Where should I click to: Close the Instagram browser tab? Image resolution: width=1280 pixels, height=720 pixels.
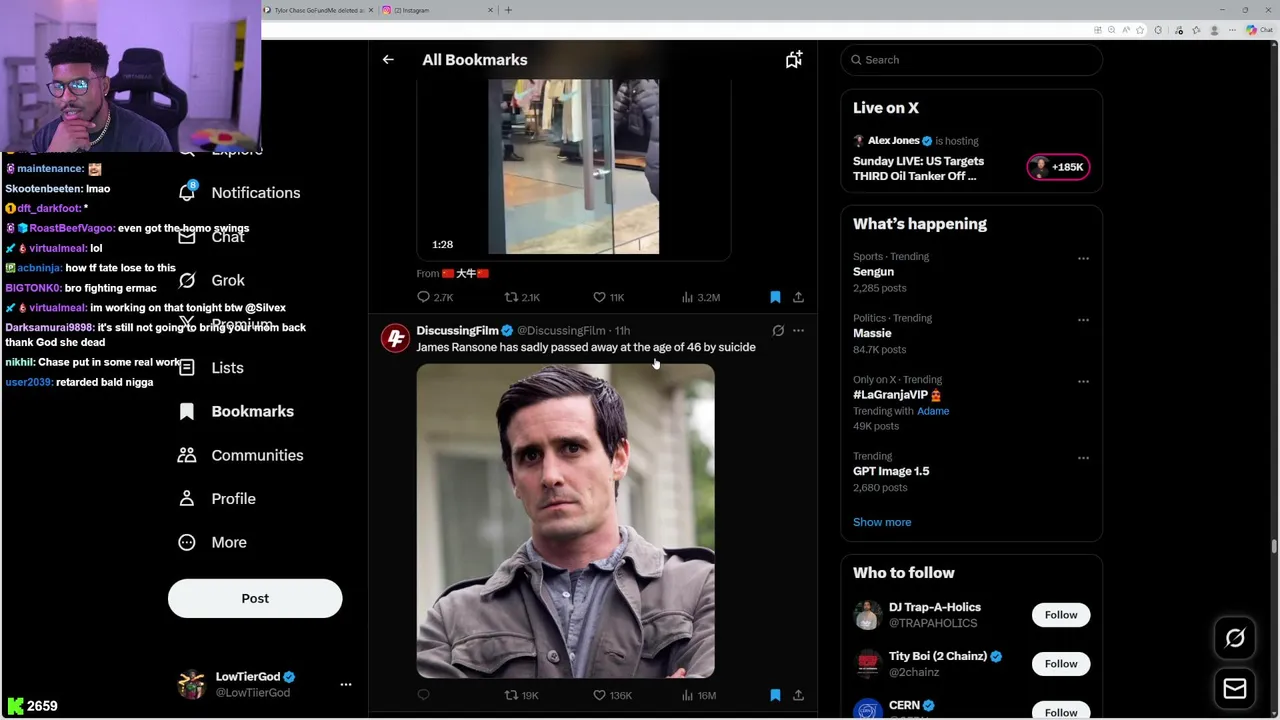(x=490, y=10)
